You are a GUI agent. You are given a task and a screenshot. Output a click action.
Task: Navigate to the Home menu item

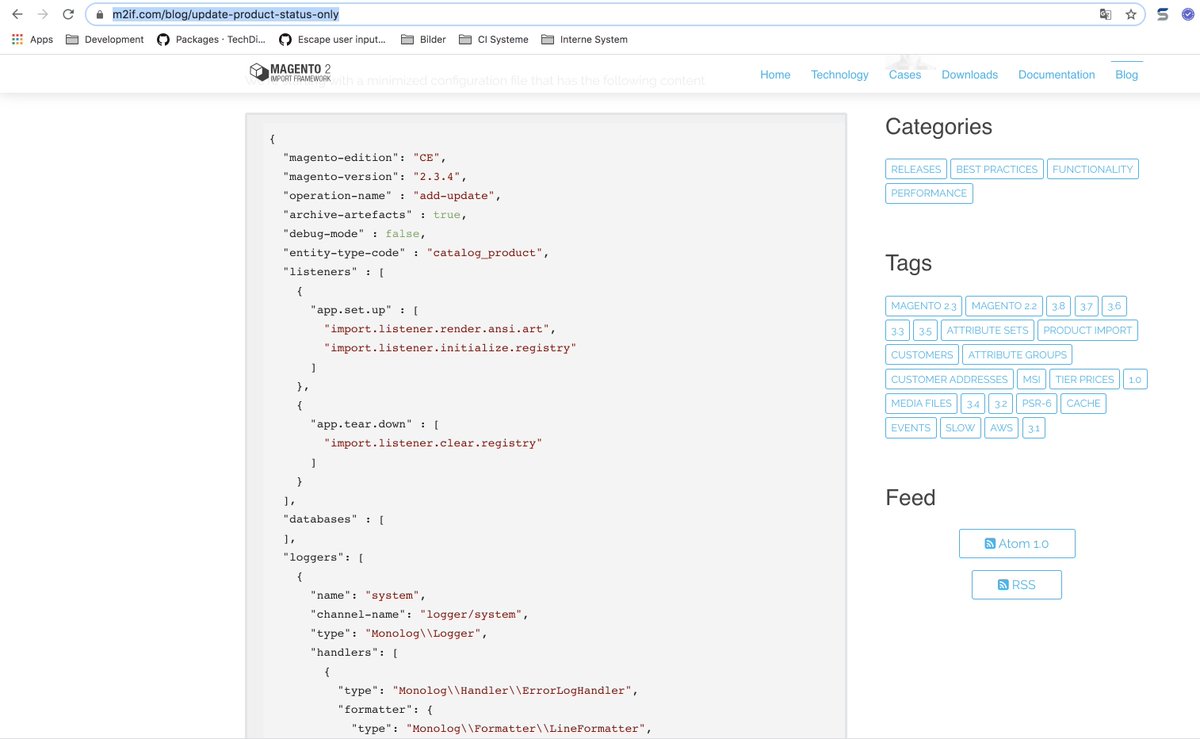click(x=775, y=75)
